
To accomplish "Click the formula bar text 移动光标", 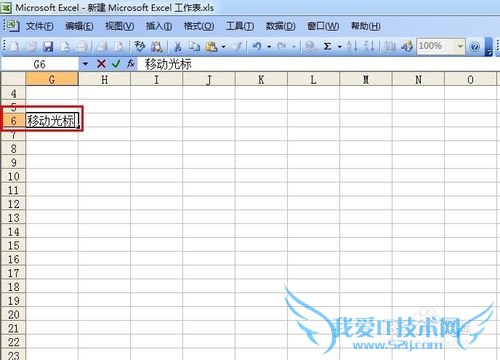I will (x=168, y=64).
